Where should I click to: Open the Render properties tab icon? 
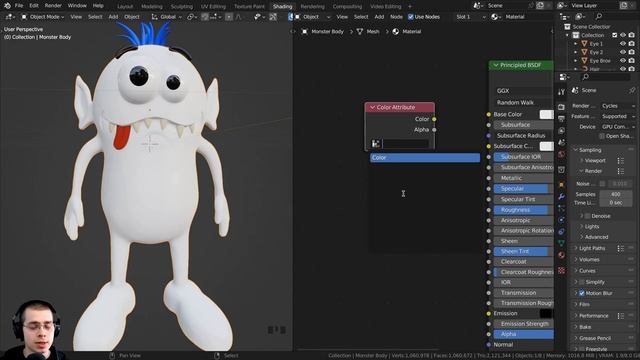point(561,107)
